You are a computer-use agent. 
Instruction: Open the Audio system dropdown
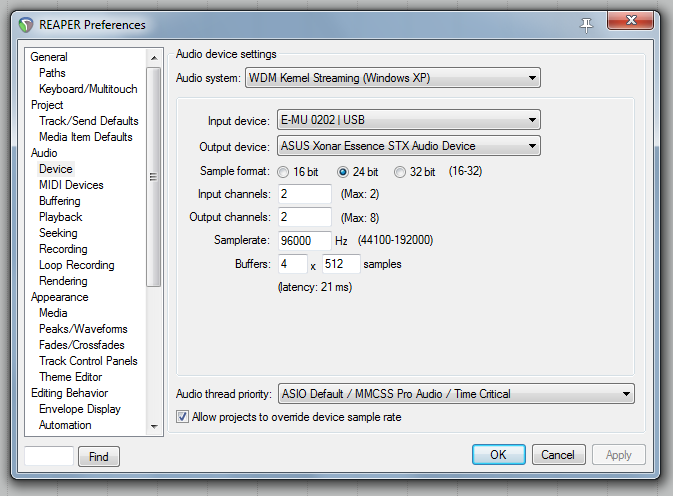pos(393,78)
